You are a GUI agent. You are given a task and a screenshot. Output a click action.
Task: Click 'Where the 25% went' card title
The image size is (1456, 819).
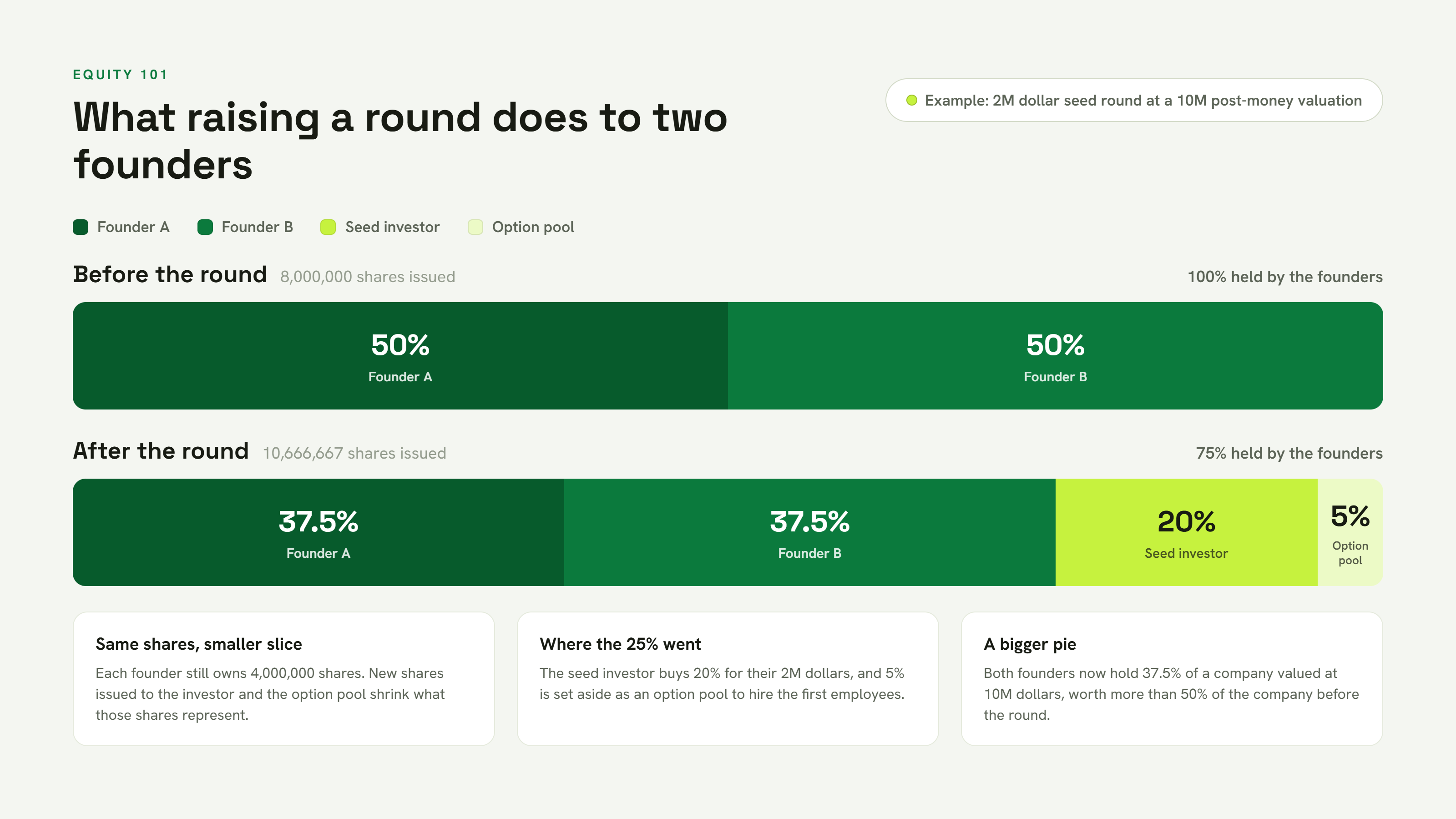(620, 644)
